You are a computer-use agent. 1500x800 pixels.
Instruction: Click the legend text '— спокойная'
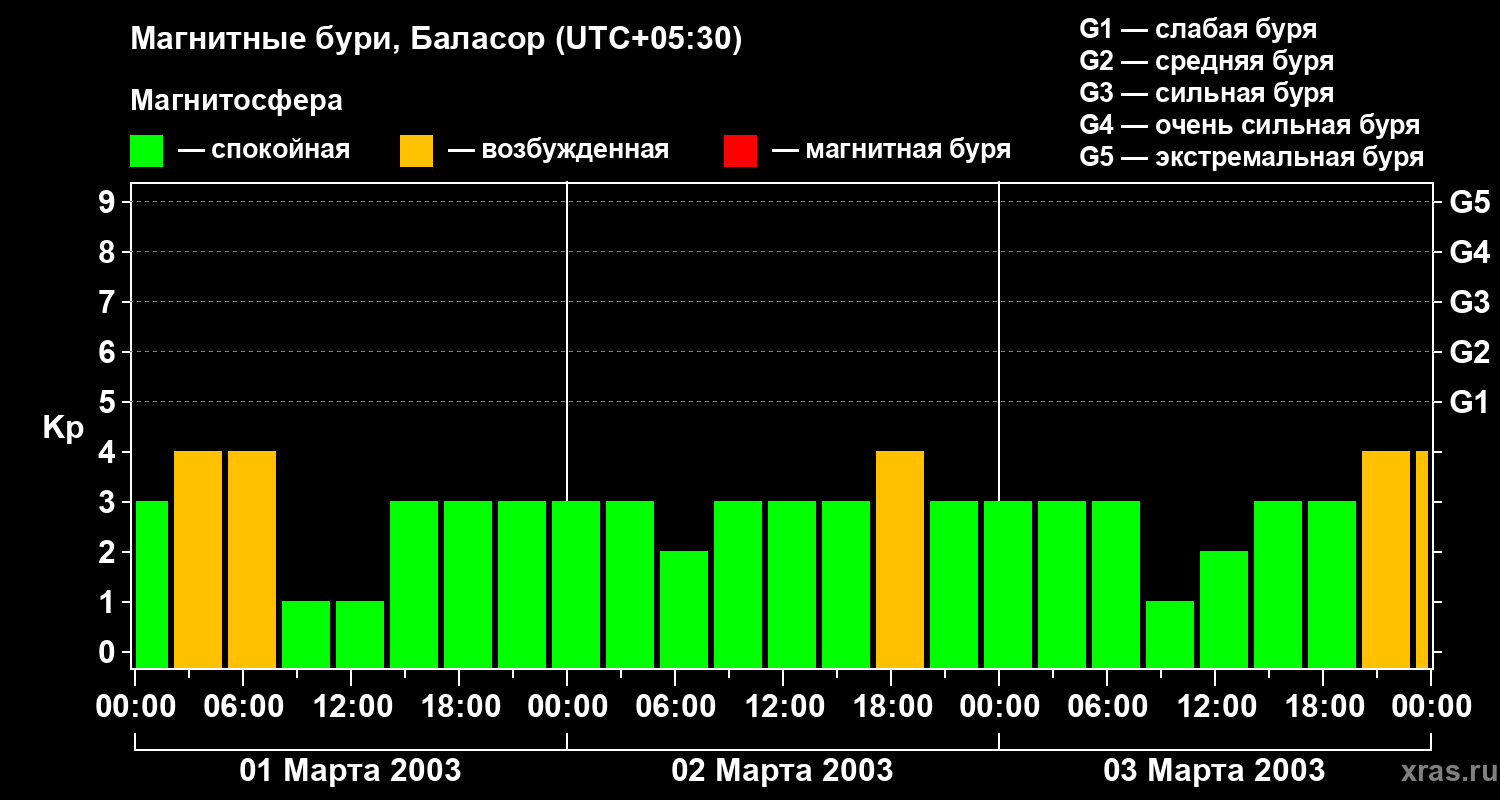point(264,151)
